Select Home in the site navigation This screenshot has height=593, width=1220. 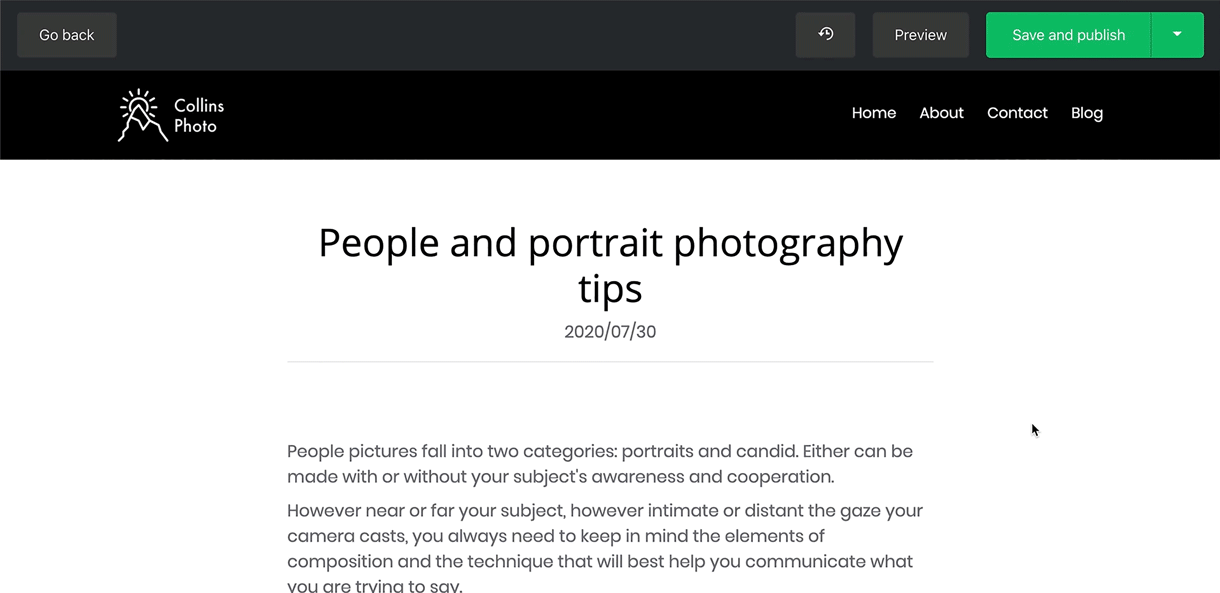click(874, 113)
